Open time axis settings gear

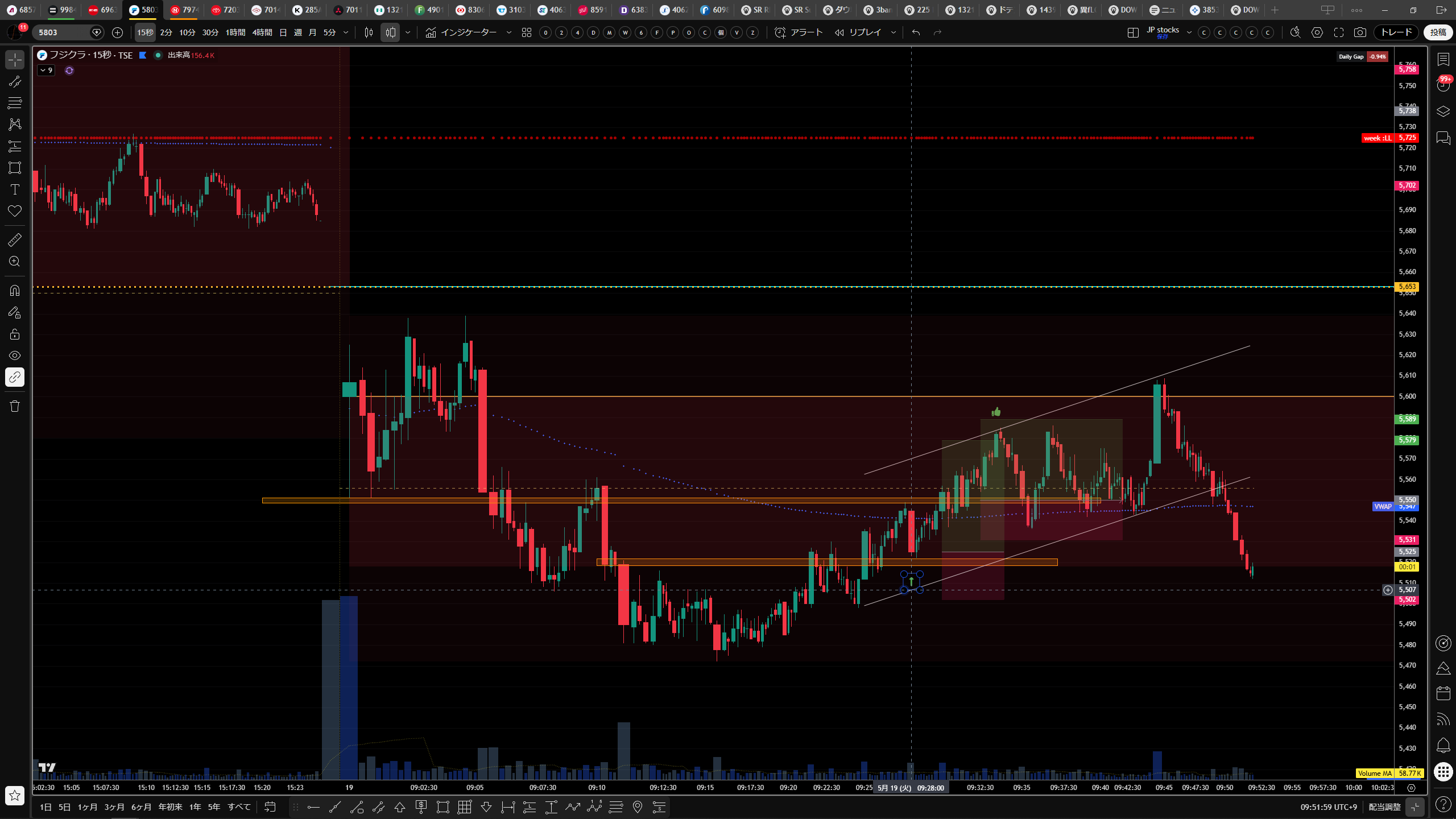1411,788
